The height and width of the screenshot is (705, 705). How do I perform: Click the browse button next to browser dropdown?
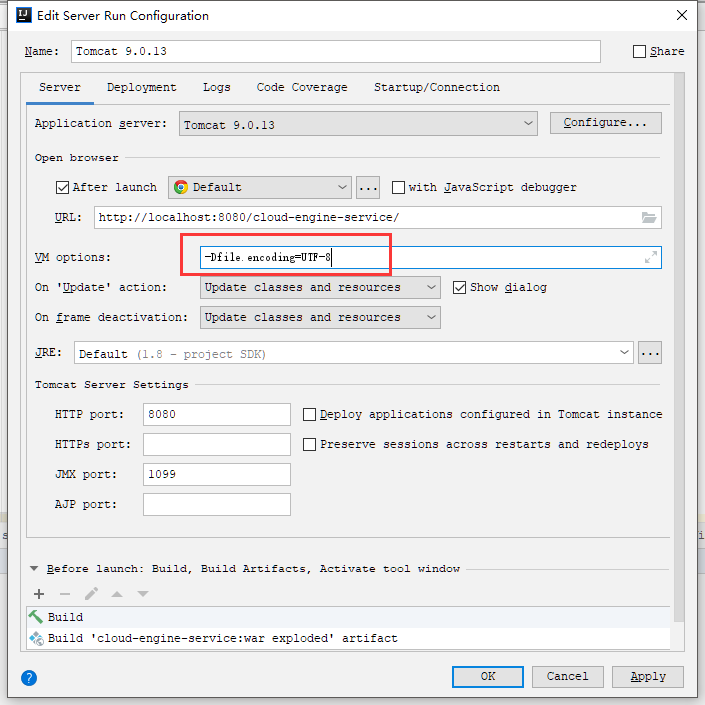click(x=368, y=187)
